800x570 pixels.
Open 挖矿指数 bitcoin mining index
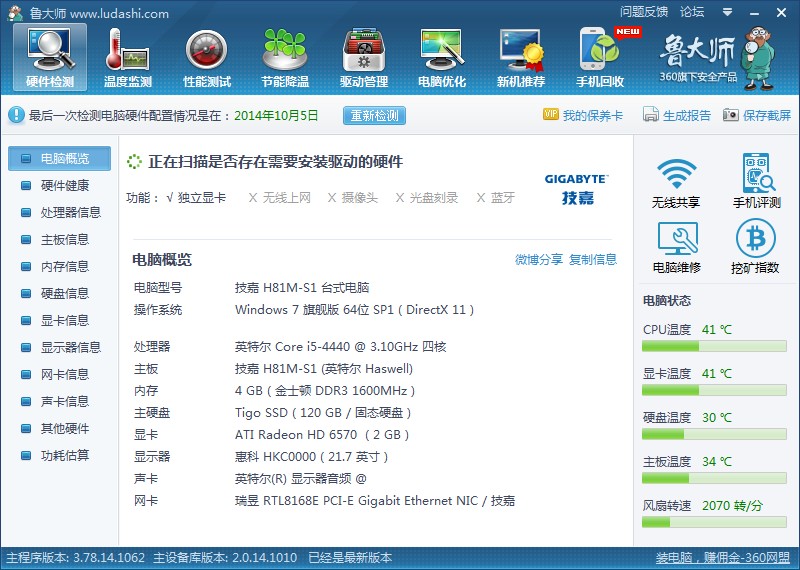click(x=755, y=247)
